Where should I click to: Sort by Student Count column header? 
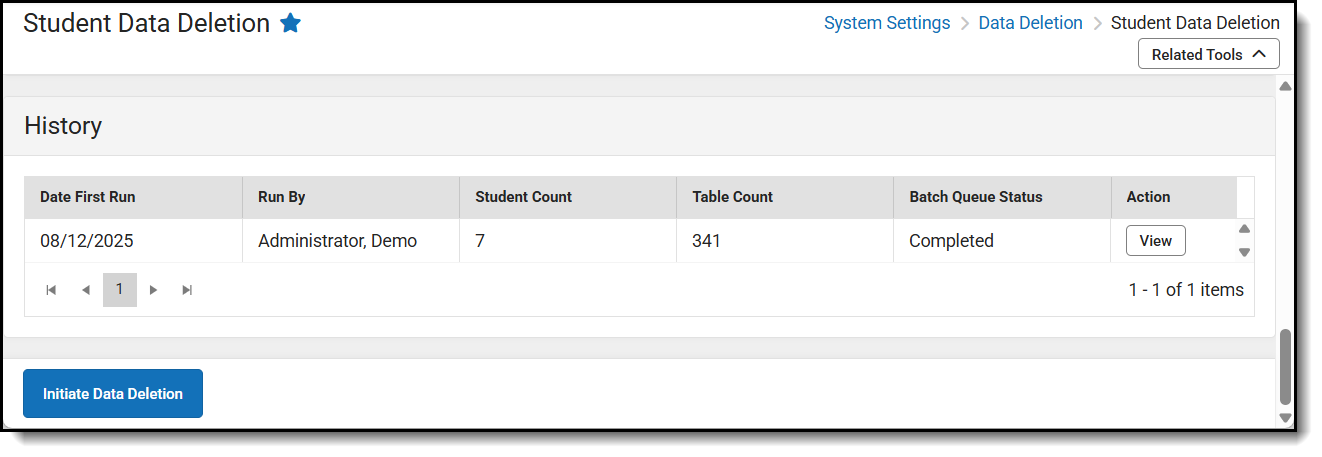click(523, 197)
